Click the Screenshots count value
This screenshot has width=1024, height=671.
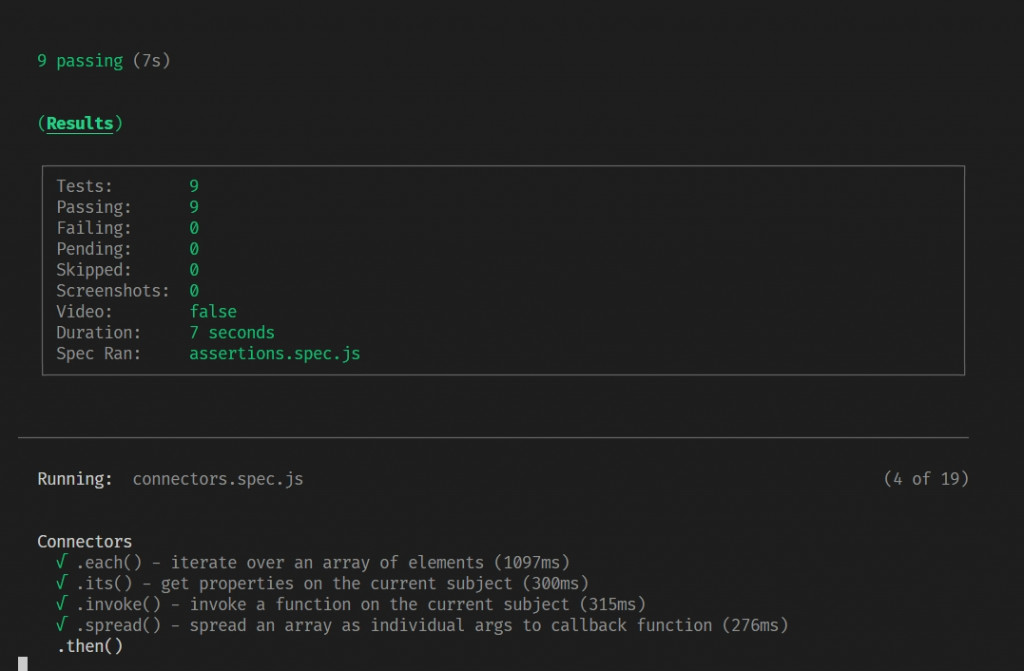point(194,291)
